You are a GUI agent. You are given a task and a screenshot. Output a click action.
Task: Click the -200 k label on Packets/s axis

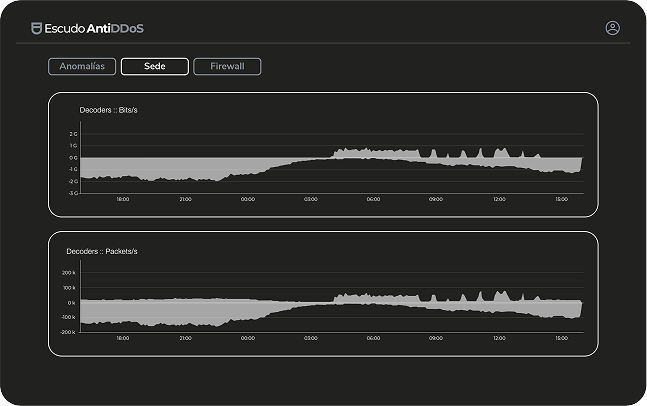[x=69, y=331]
